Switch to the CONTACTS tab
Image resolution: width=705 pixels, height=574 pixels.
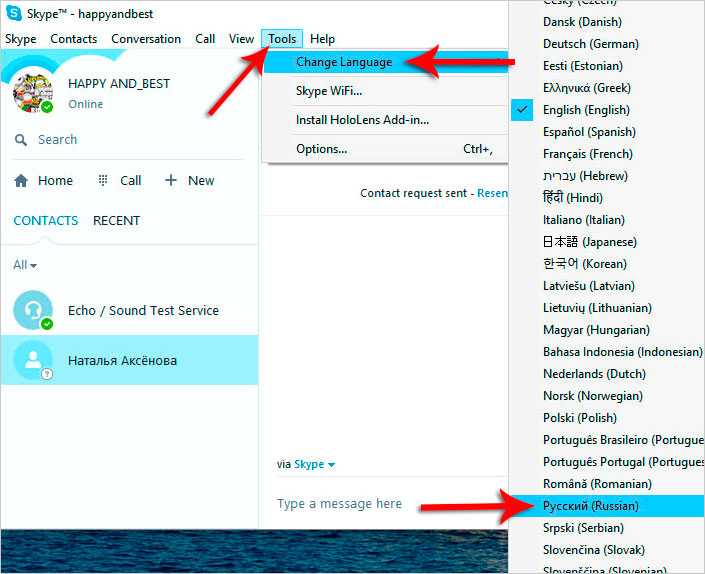(x=46, y=221)
